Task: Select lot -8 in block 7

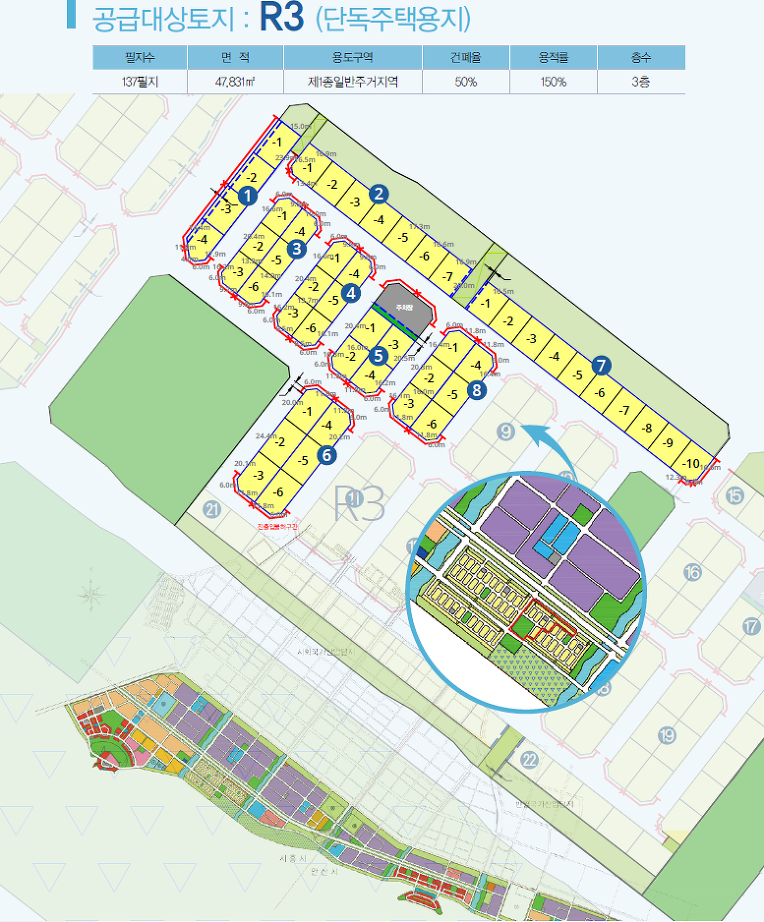Action: [646, 427]
